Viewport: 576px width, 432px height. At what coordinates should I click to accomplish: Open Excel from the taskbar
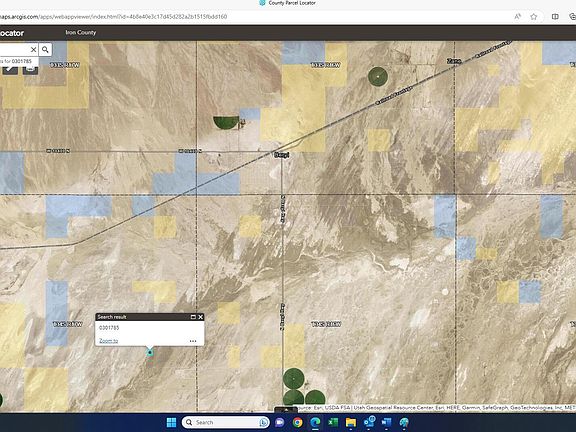(333, 422)
